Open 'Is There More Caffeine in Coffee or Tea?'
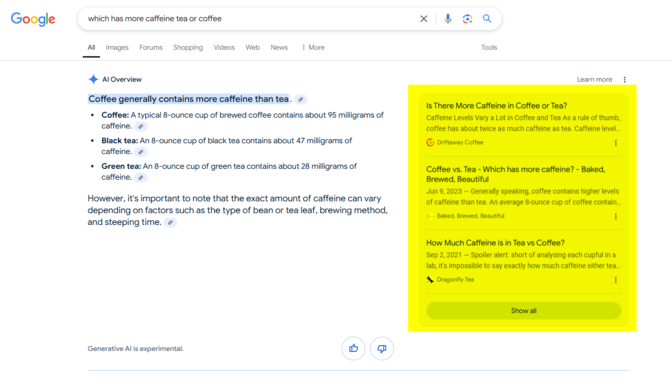672x380 pixels. pyautogui.click(x=497, y=106)
